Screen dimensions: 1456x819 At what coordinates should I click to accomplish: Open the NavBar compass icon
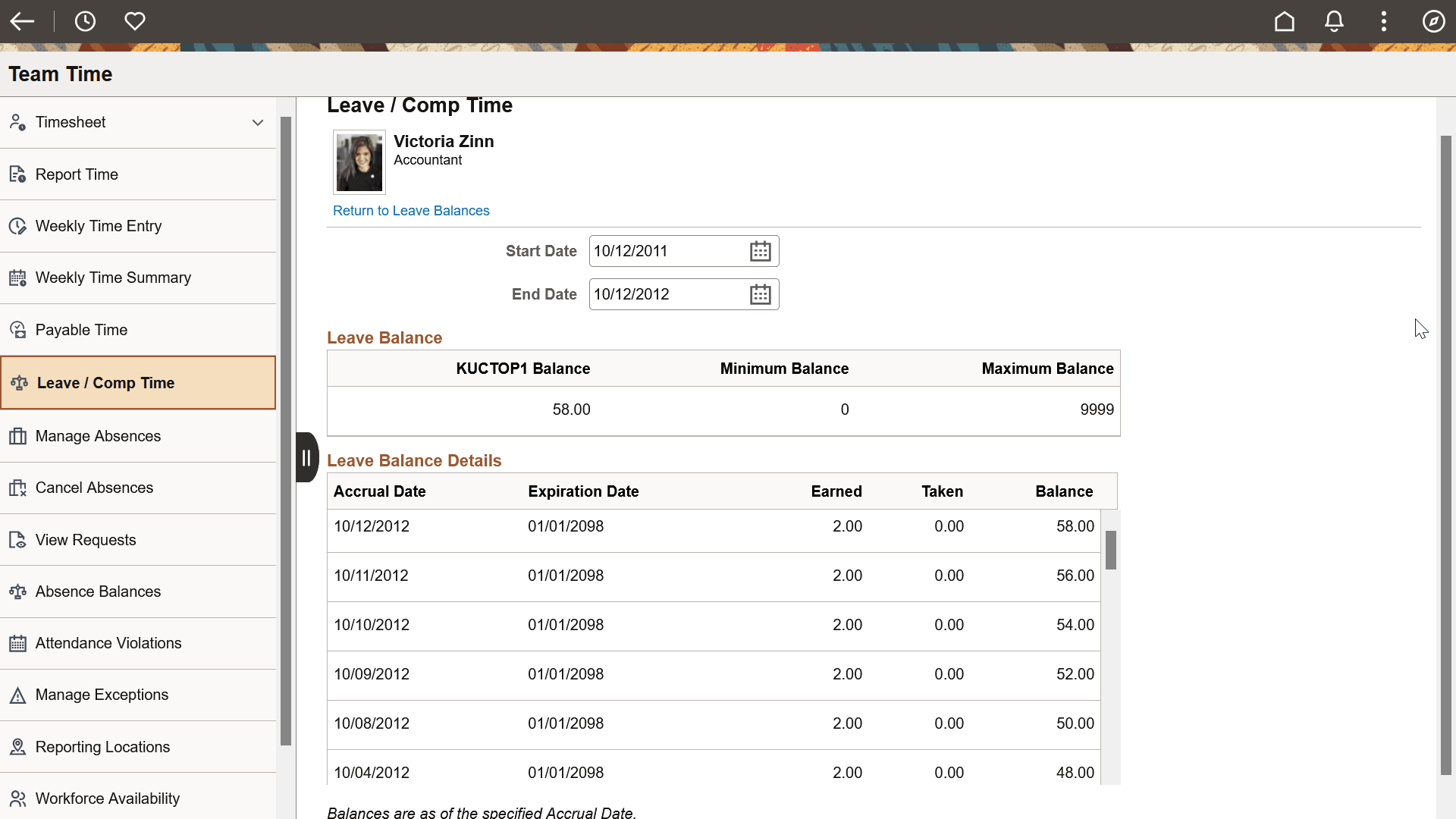1434,21
